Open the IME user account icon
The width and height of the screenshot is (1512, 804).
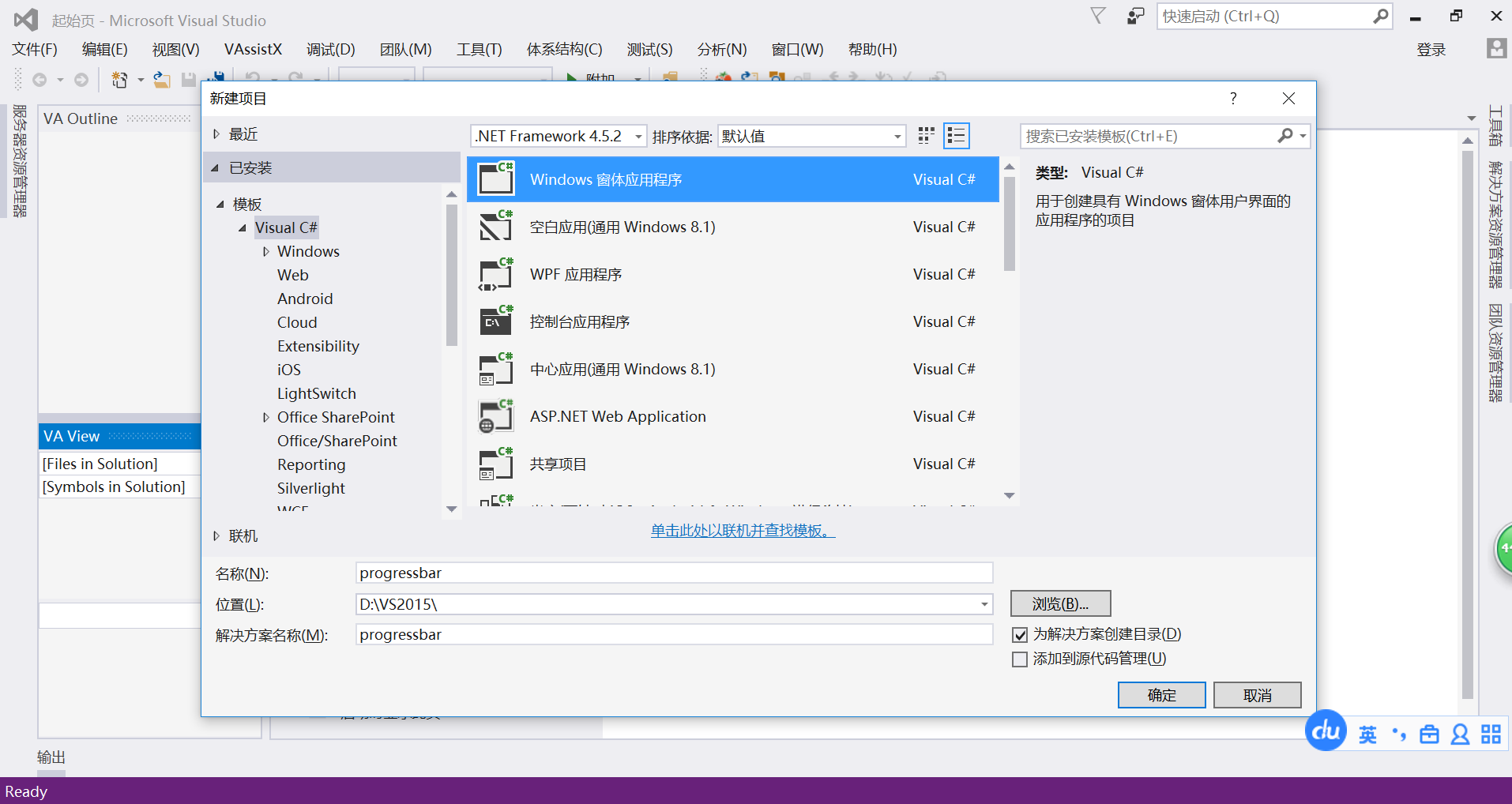[1461, 735]
